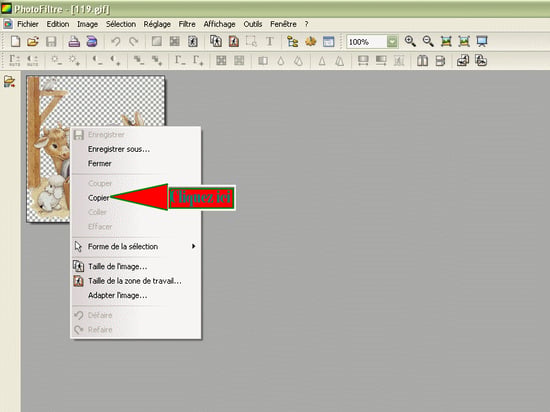Click the Brightness minus icon
This screenshot has width=550, height=412.
[x=56, y=61]
